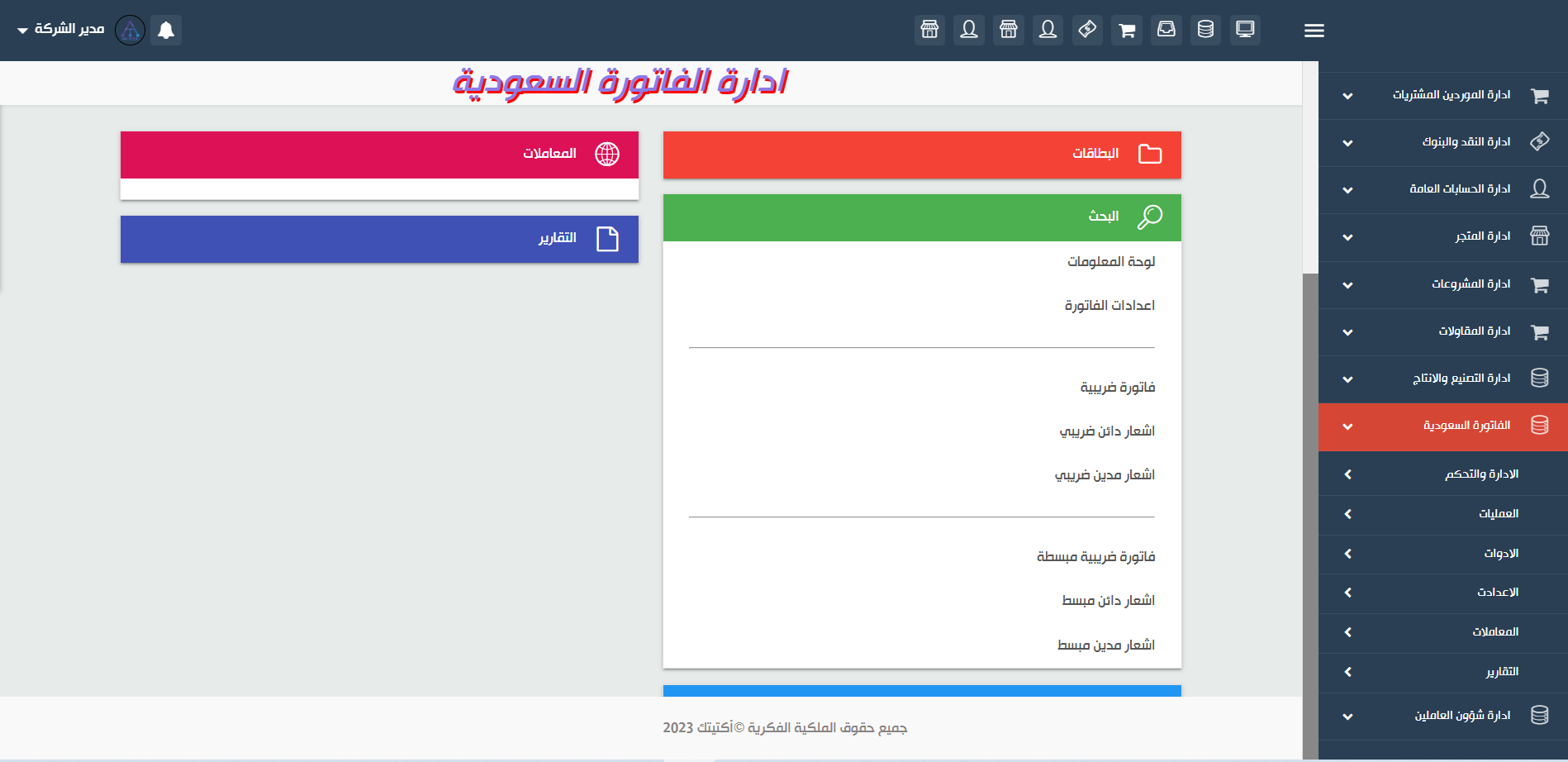1568x762 pixels.
Task: Expand ادارة المشروعات with its chevron
Action: pos(1348,285)
